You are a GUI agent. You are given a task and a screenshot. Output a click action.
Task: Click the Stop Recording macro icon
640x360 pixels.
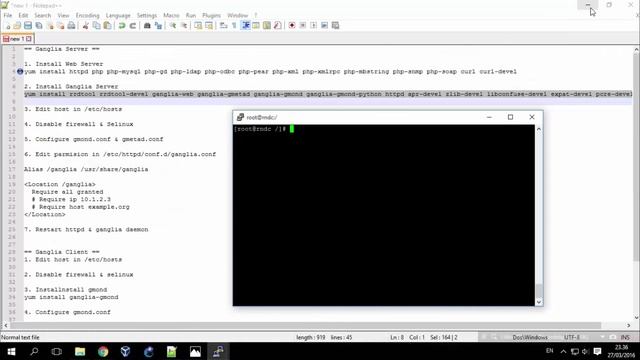click(x=303, y=26)
